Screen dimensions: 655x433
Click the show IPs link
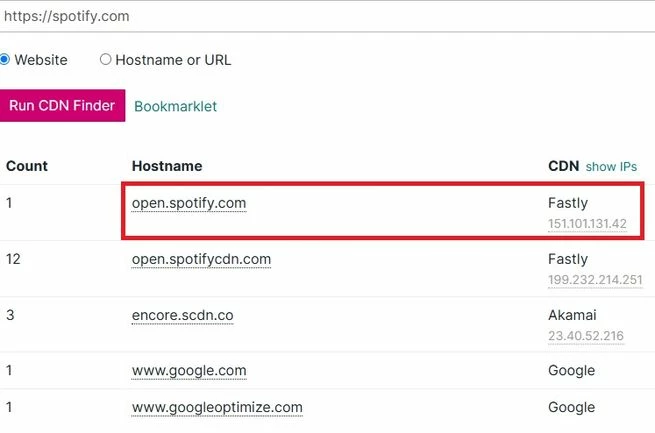[x=611, y=167]
